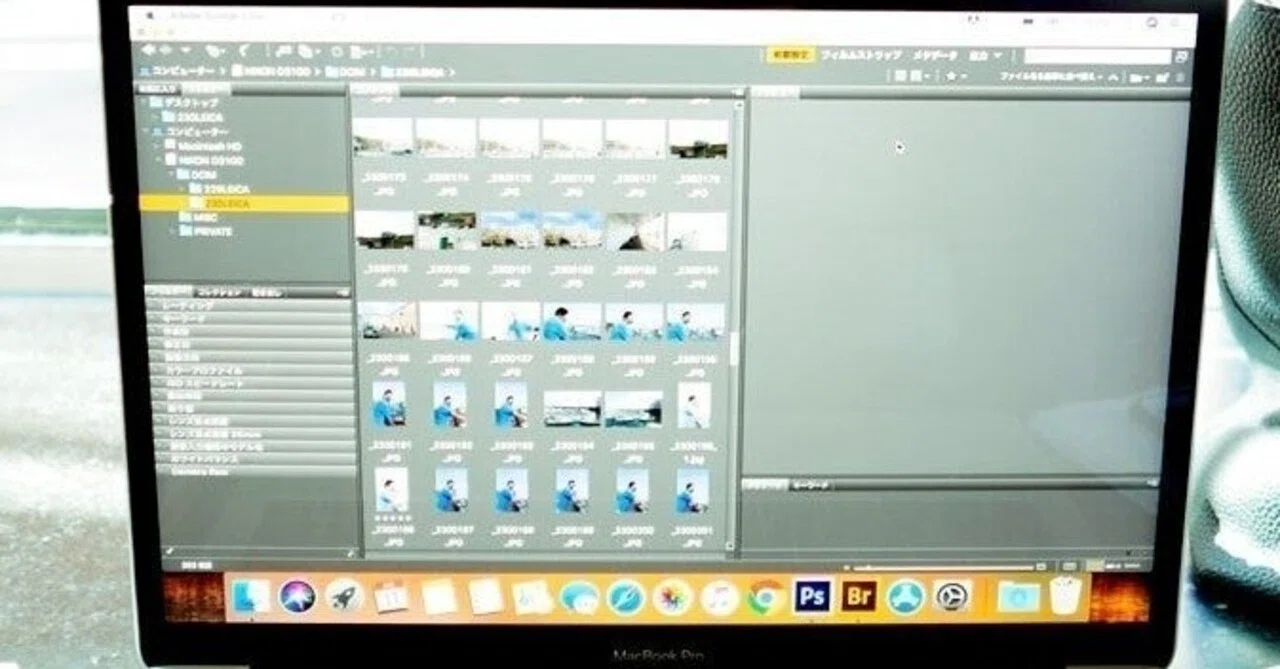Open the 出力 workspace dropdown
Image resolution: width=1280 pixels, height=669 pixels.
985,56
